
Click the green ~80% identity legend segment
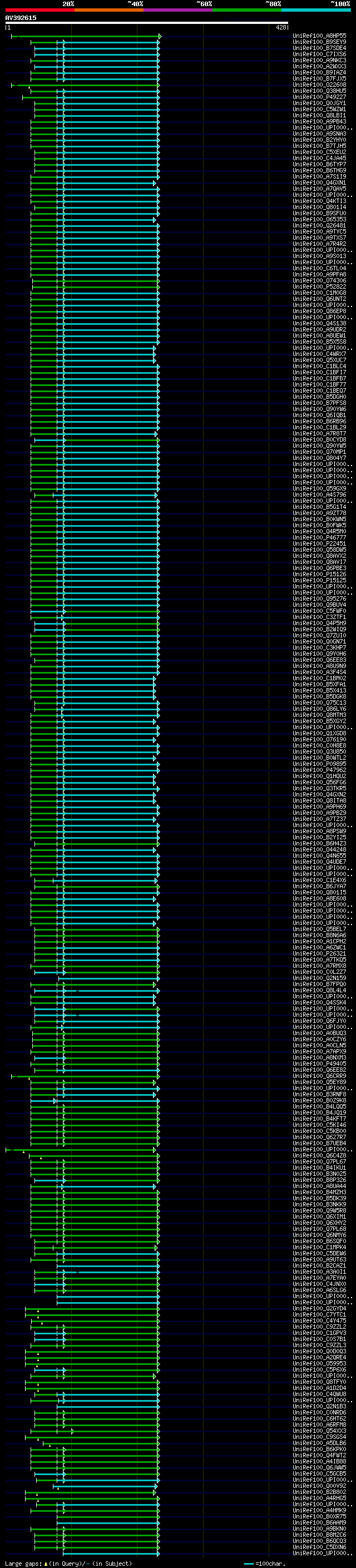click(x=247, y=10)
